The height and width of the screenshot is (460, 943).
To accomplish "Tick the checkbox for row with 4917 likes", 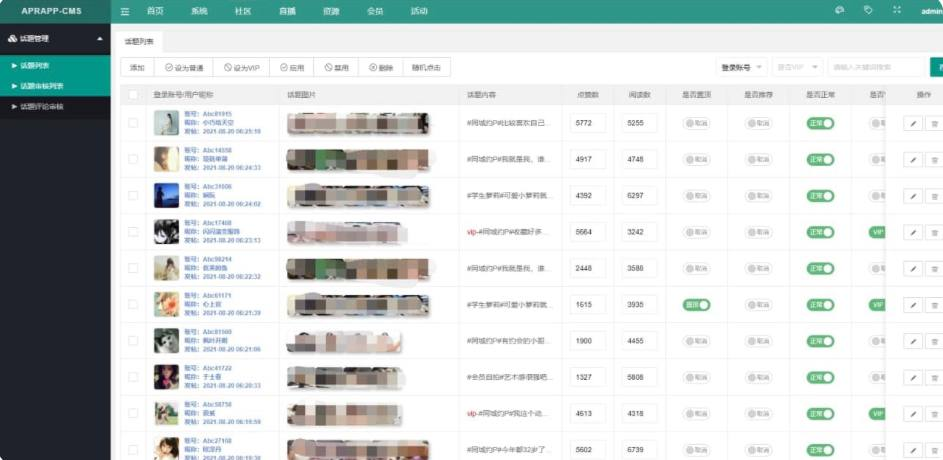I will tap(133, 159).
